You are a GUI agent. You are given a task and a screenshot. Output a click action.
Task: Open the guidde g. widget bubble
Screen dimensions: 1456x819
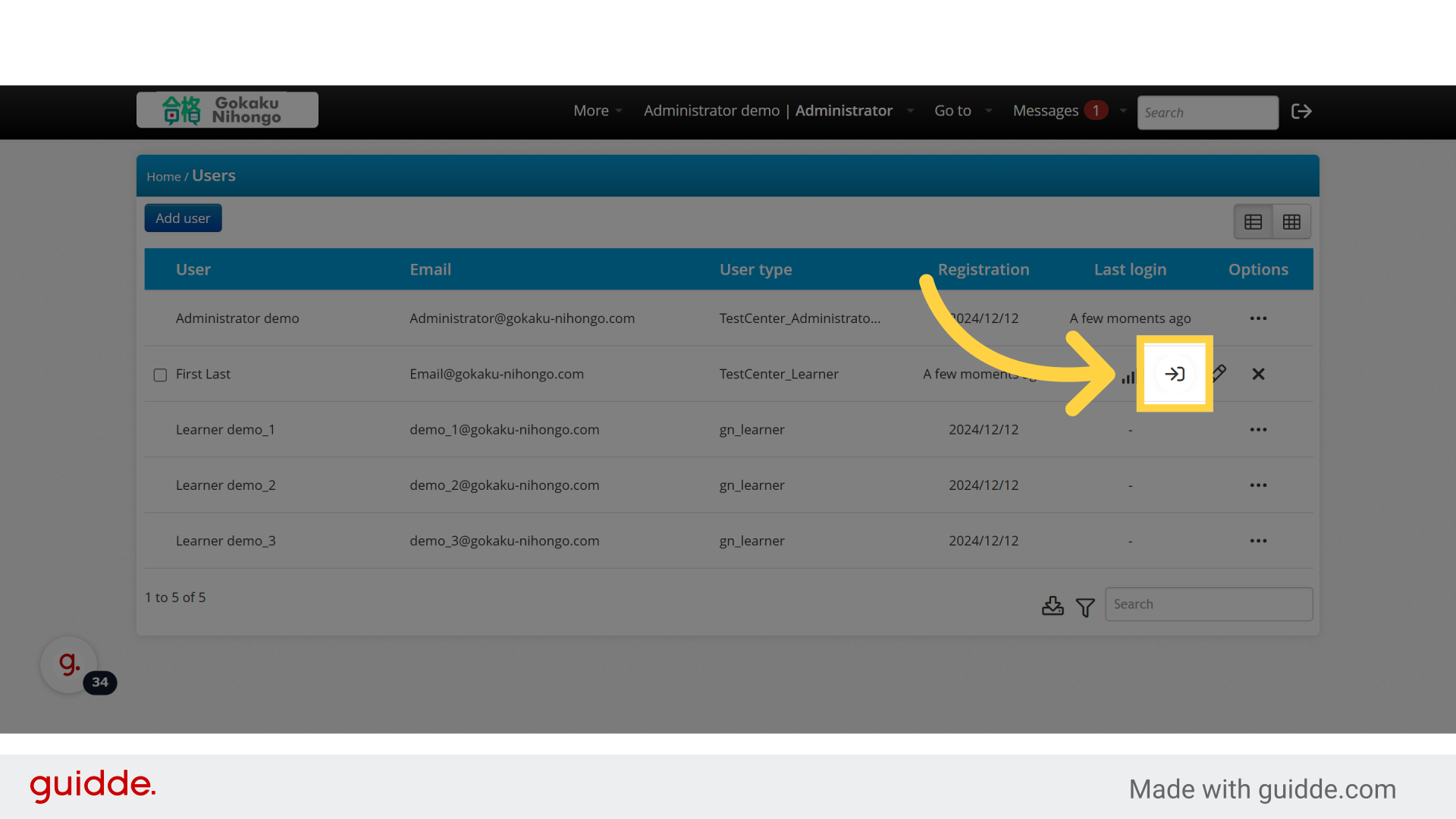click(69, 664)
